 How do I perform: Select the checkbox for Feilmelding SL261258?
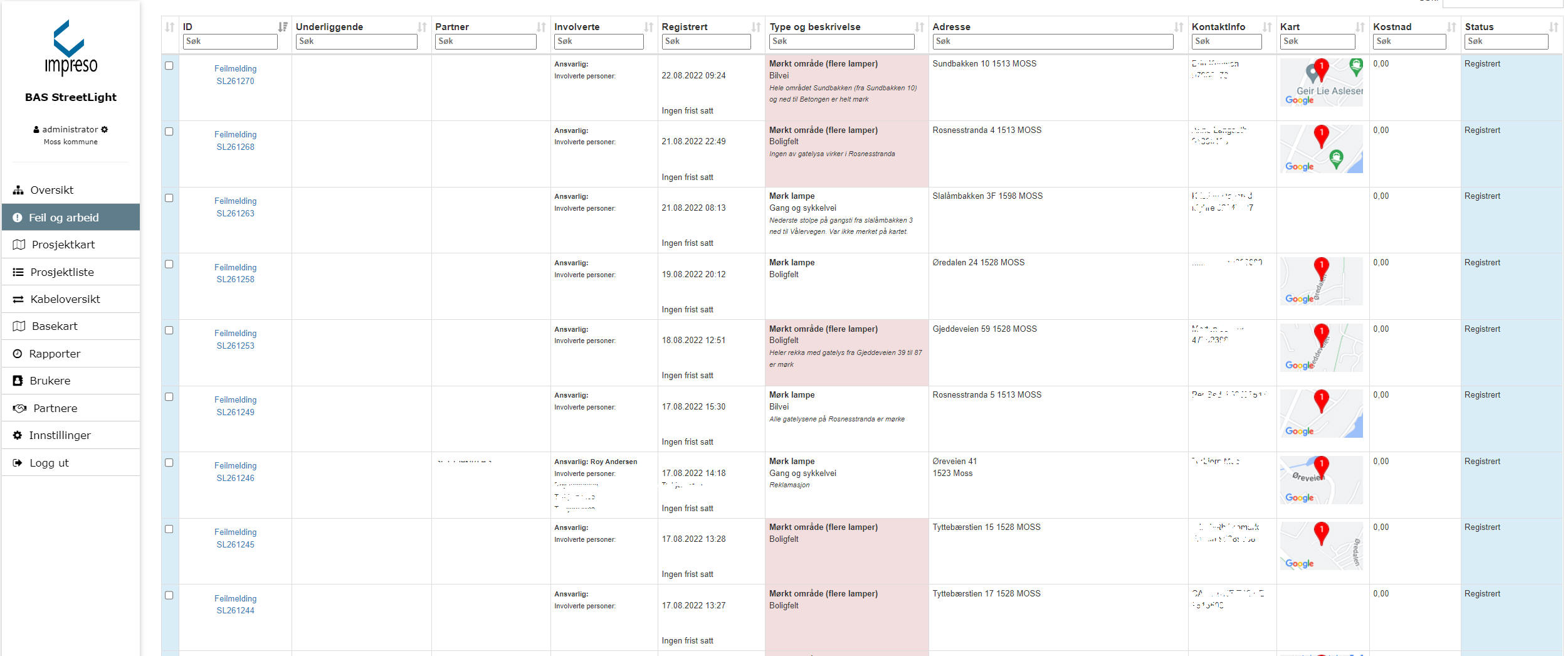[169, 265]
